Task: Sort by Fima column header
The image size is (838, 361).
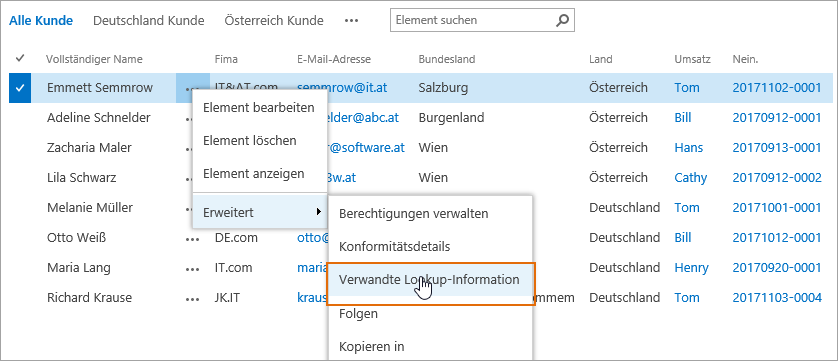Action: click(x=226, y=59)
